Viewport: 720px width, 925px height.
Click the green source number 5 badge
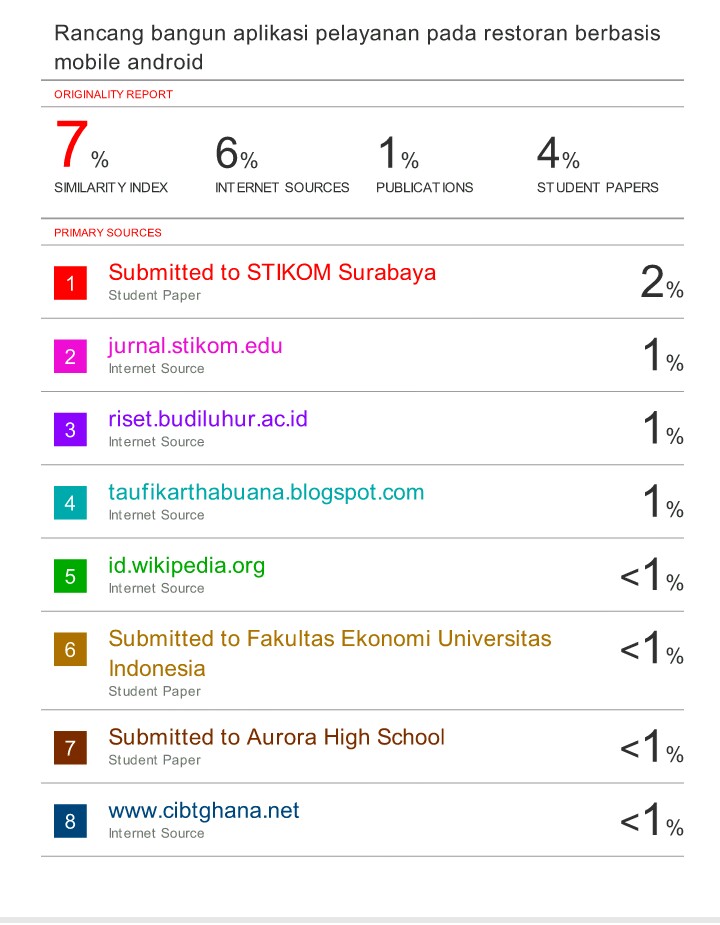70,576
